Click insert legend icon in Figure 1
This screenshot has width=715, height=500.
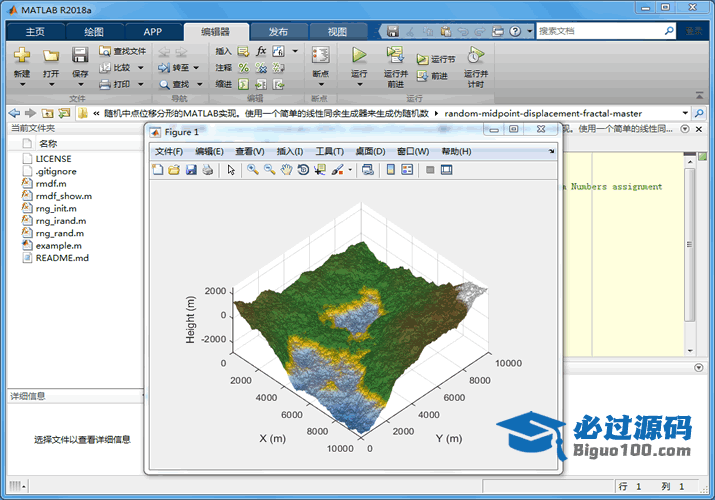coord(407,170)
